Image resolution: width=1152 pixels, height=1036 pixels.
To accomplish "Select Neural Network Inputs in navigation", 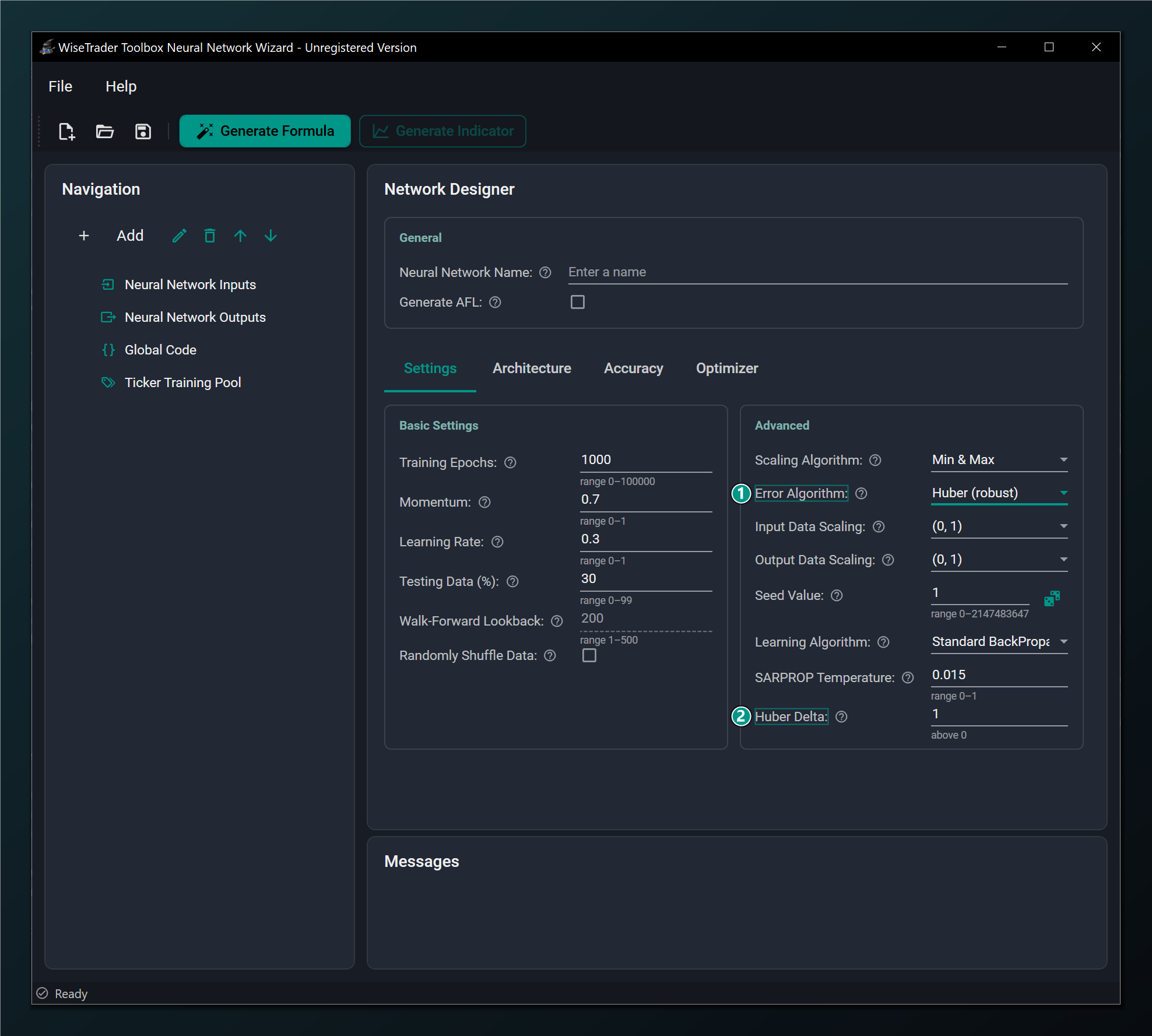I will coord(190,285).
